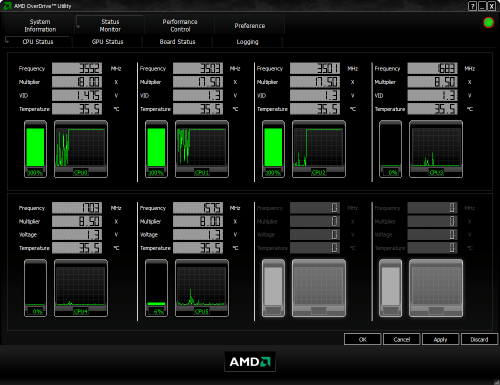Select the CPU0 usage history graph
This screenshot has height=385, width=500.
(81, 149)
